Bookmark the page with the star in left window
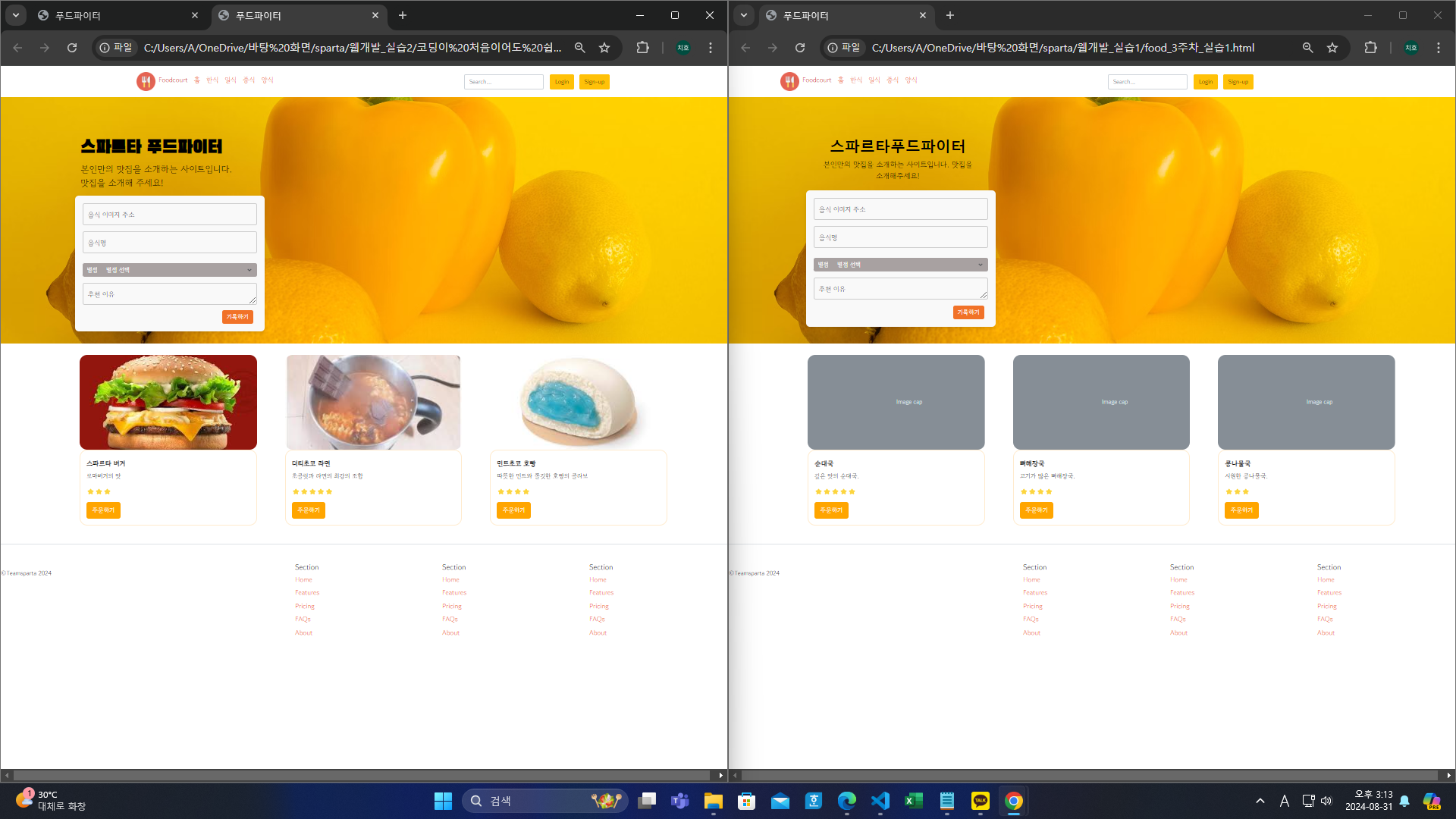This screenshot has width=1456, height=819. point(604,48)
